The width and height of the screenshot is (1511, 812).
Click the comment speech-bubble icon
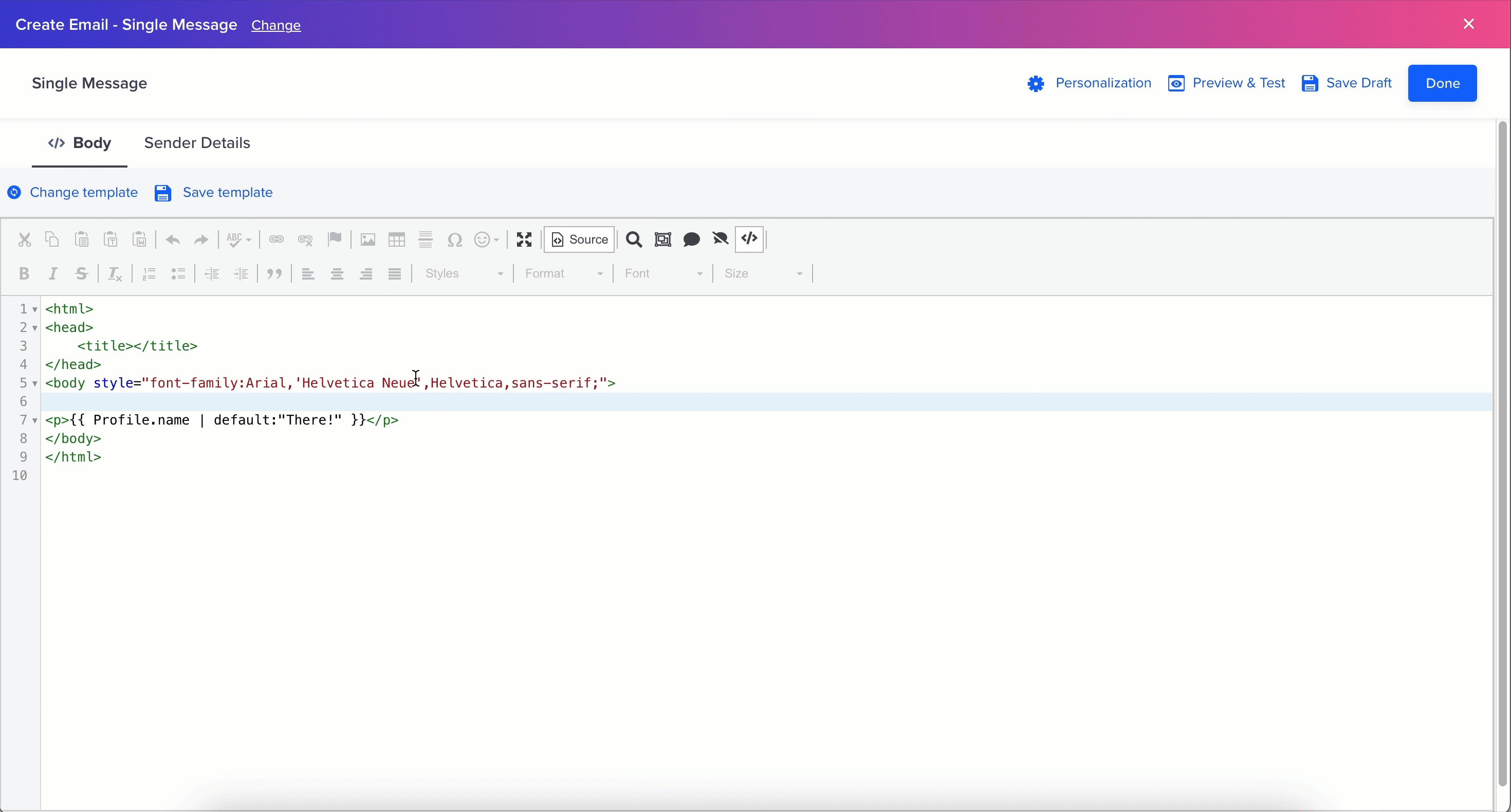[x=692, y=239]
